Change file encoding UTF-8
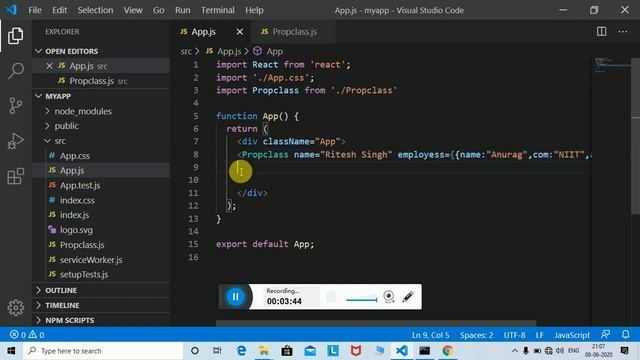Viewport: 640px width, 360px height. (x=514, y=335)
